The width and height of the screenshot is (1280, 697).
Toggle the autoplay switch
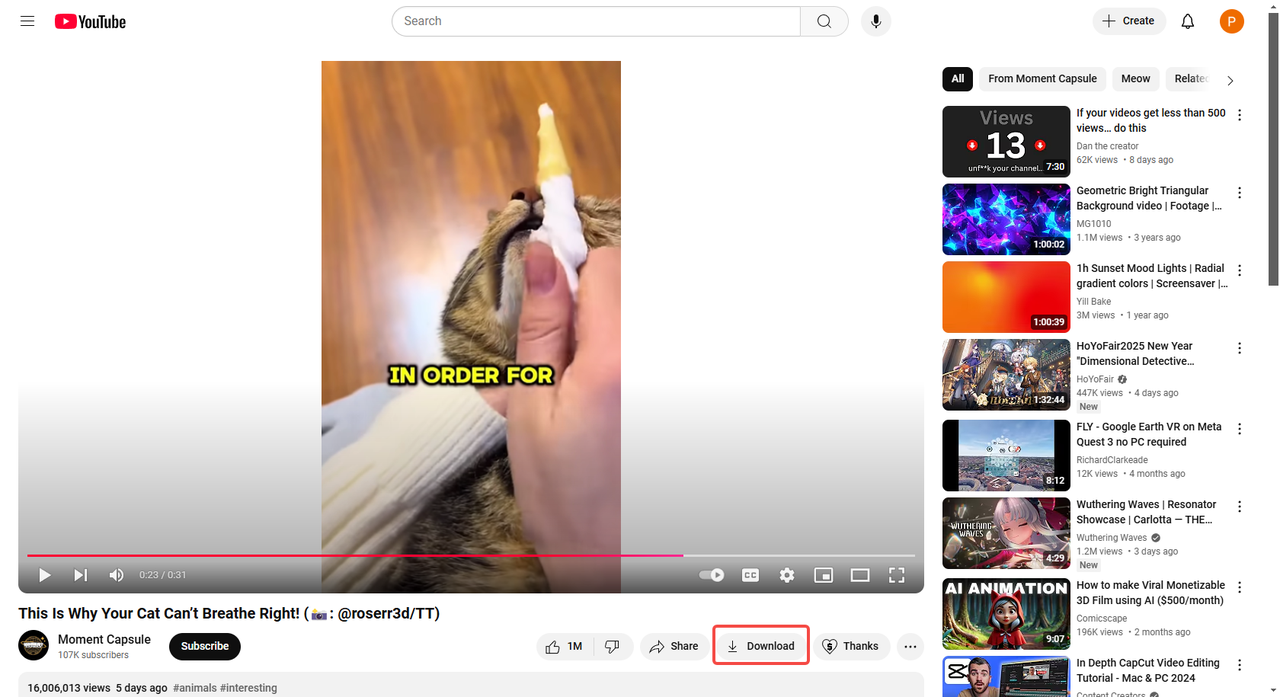click(711, 575)
